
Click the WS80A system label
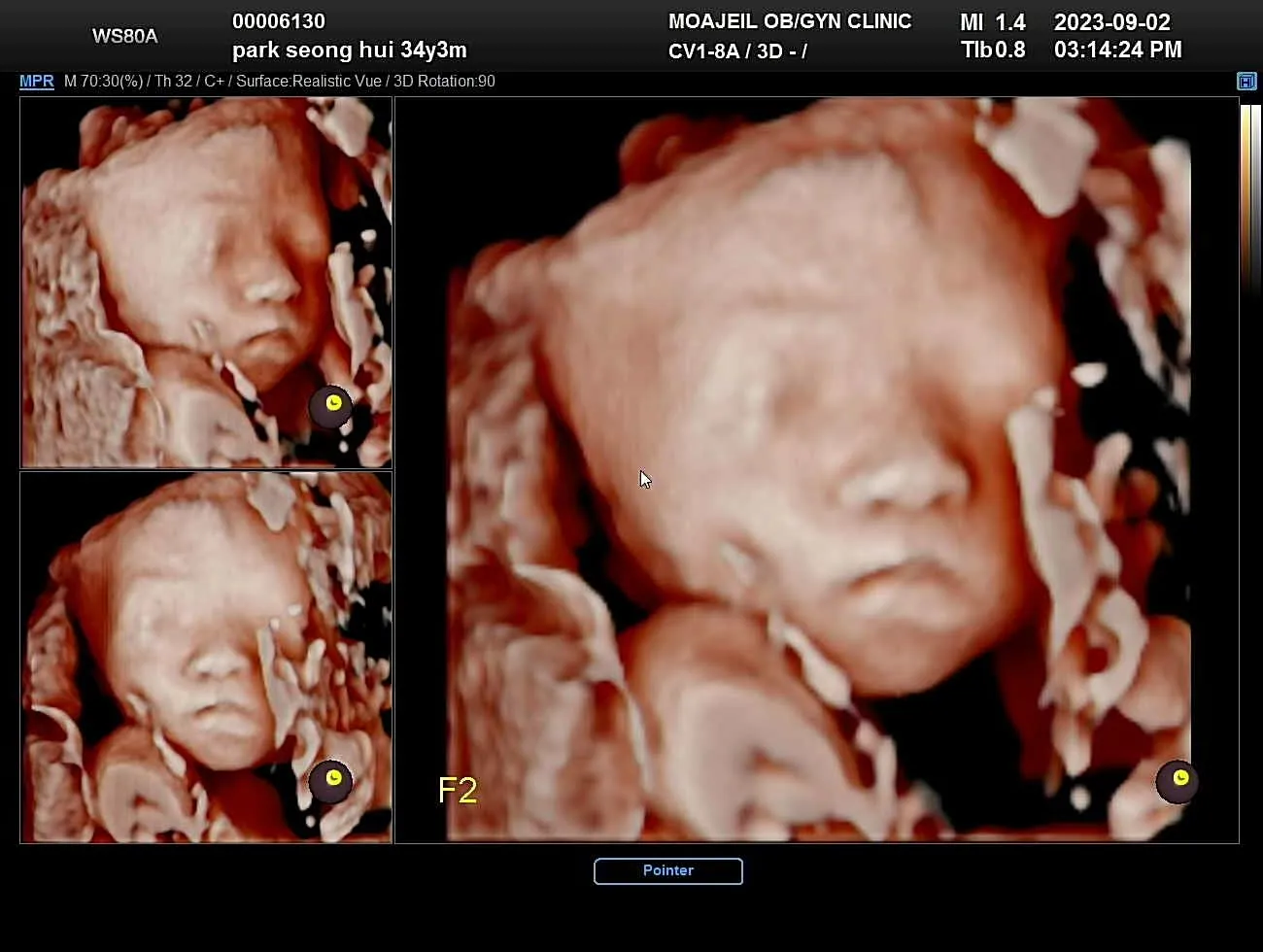coord(124,36)
